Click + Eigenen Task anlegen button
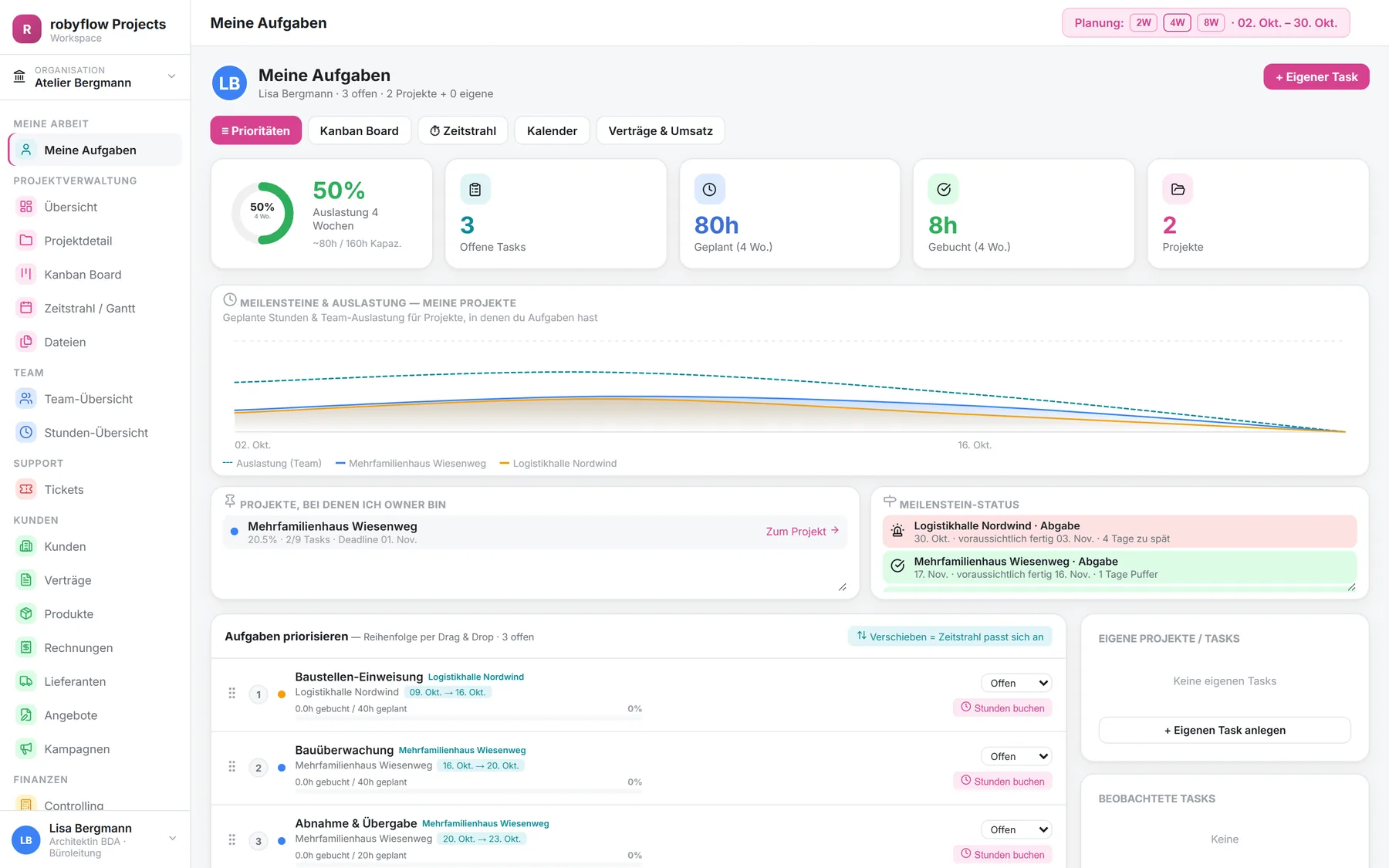Screen dimensions: 1389x868 point(1225,730)
